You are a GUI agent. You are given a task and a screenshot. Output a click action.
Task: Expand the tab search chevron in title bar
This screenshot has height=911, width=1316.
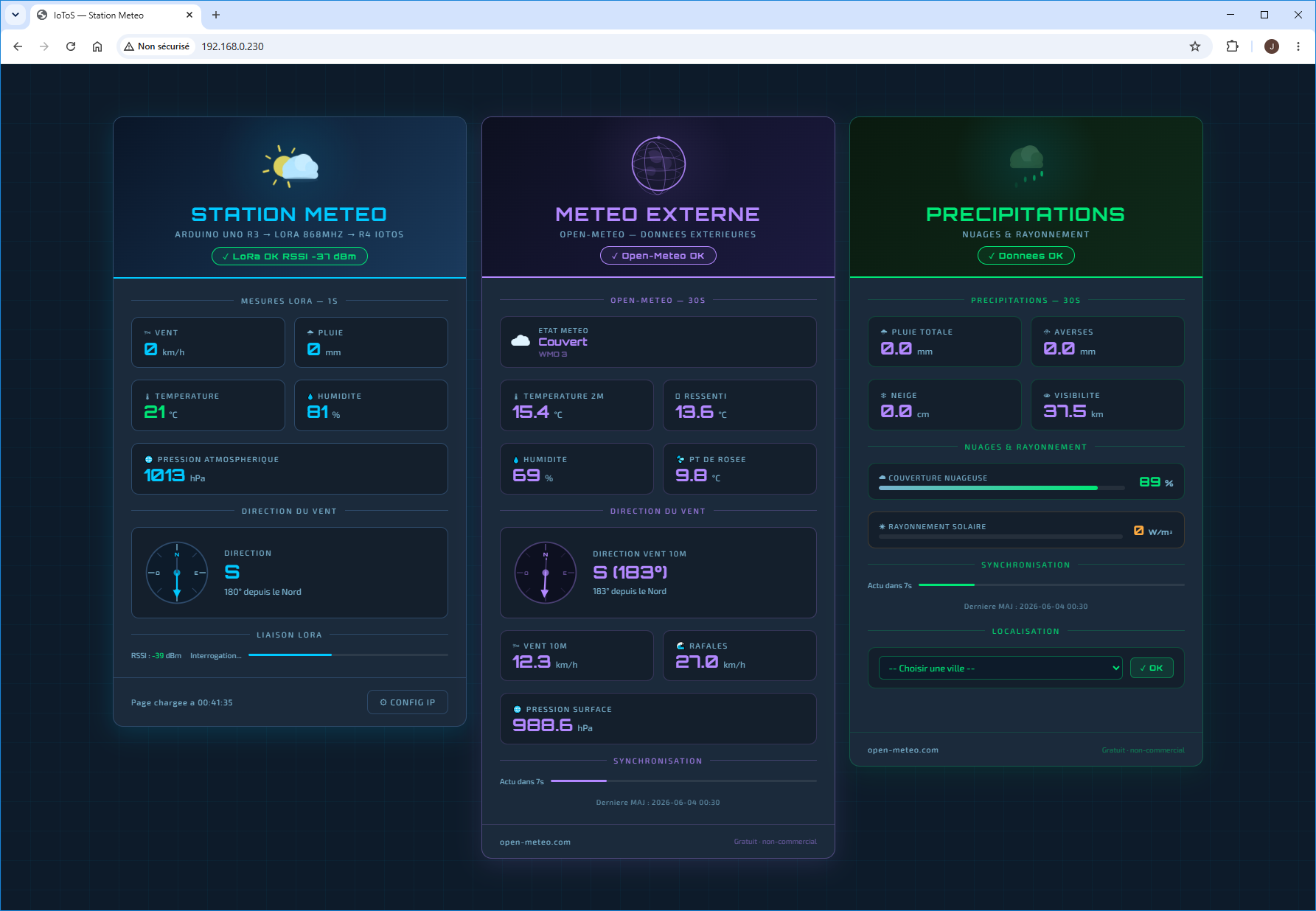click(x=15, y=15)
